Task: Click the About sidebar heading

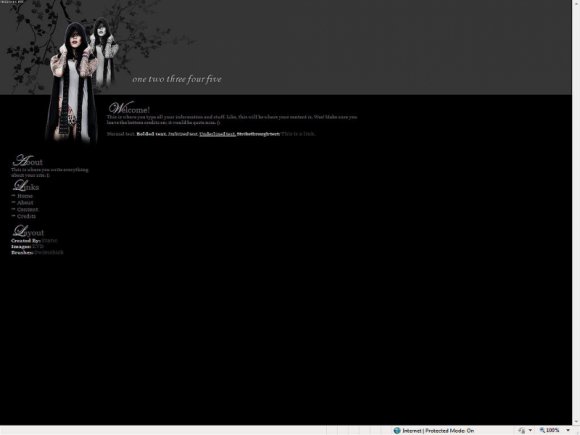Action: pyautogui.click(x=28, y=161)
